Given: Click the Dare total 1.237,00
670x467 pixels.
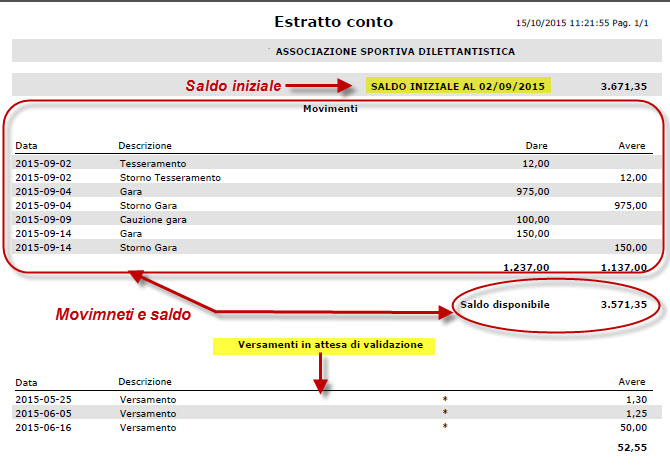Looking at the screenshot, I should tap(526, 267).
